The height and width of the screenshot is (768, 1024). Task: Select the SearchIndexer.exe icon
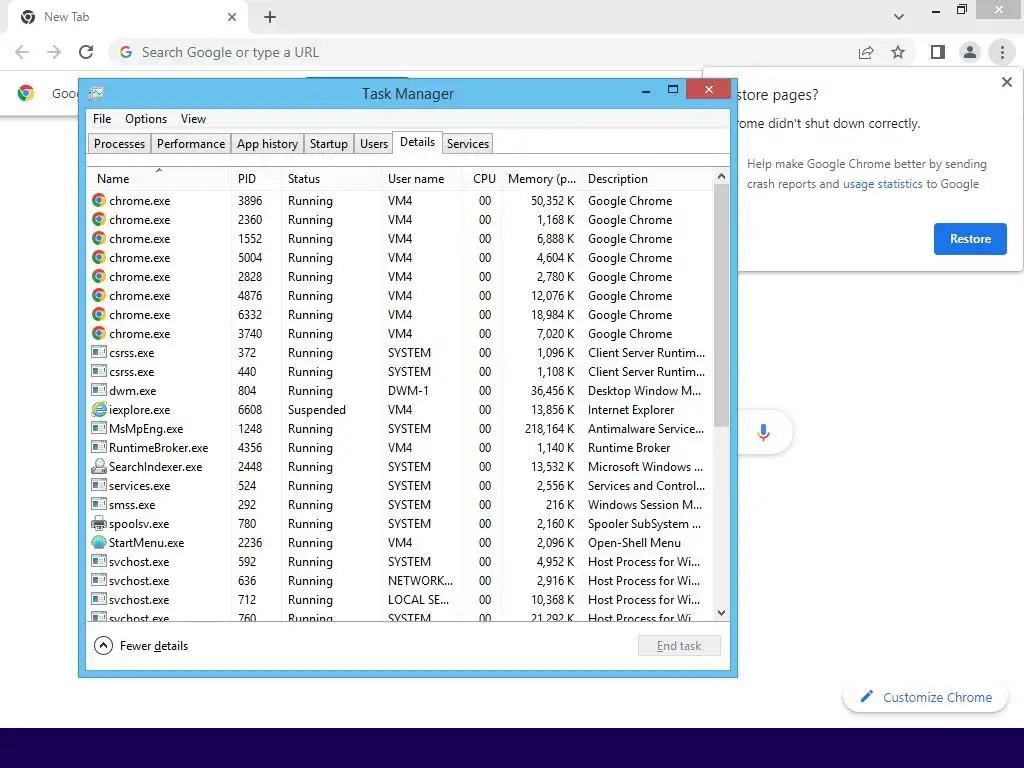(x=99, y=466)
